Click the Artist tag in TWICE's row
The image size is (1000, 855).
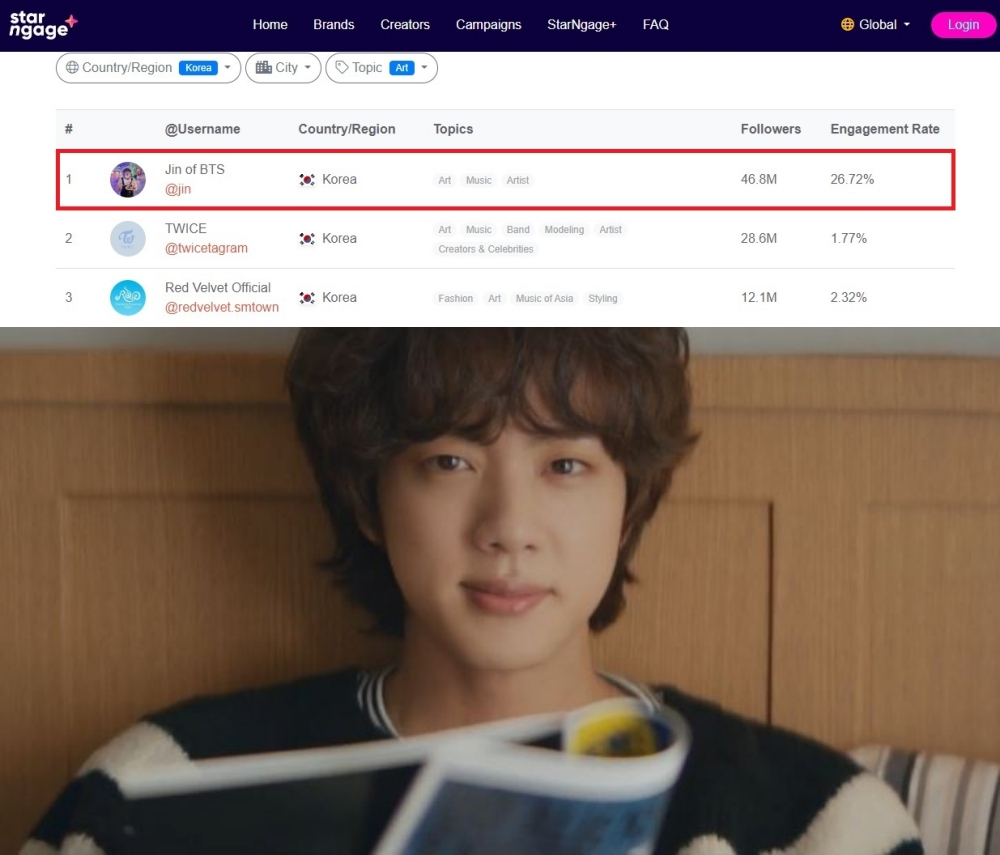pyautogui.click(x=610, y=230)
